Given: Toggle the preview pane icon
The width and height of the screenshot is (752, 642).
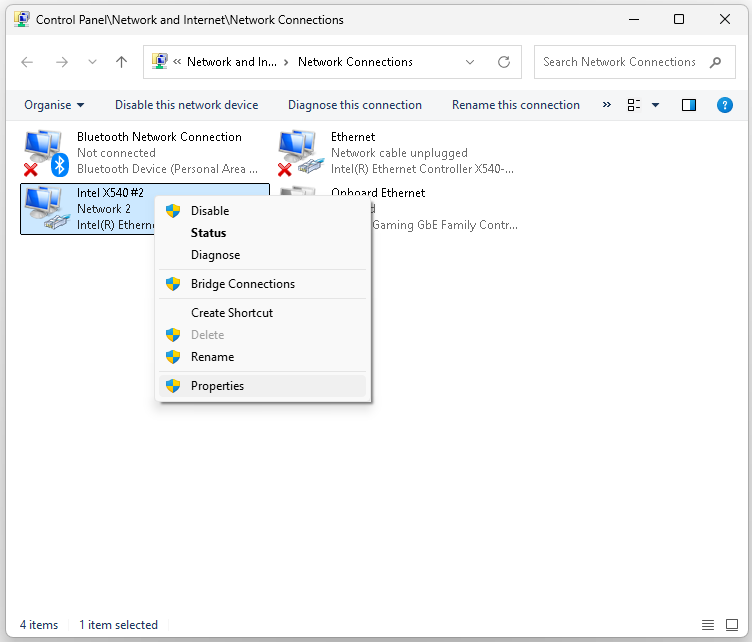Looking at the screenshot, I should (689, 105).
